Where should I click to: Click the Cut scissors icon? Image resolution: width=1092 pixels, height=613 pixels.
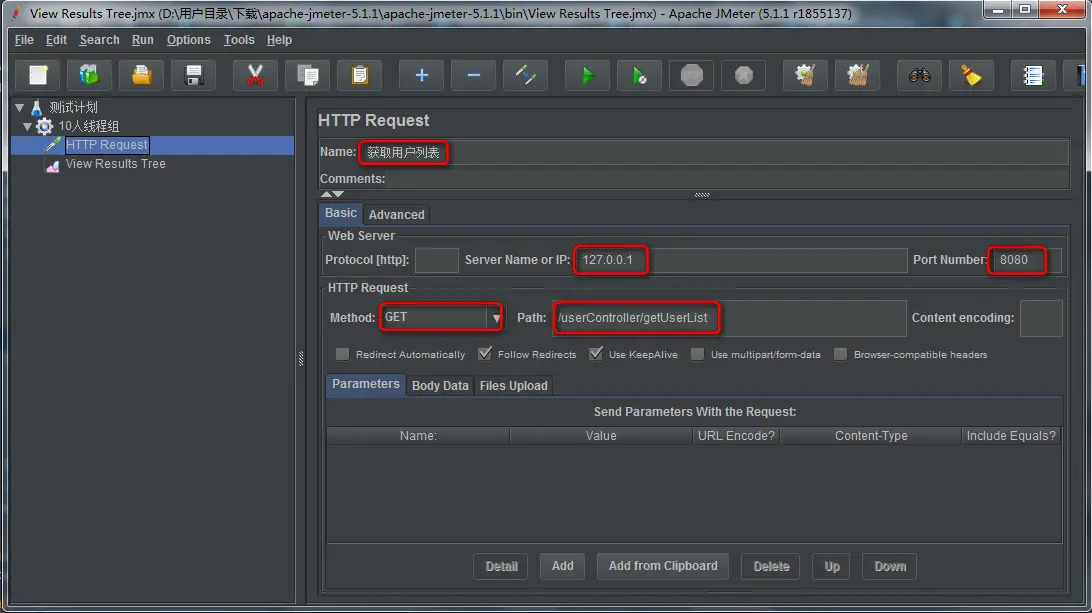click(x=255, y=75)
